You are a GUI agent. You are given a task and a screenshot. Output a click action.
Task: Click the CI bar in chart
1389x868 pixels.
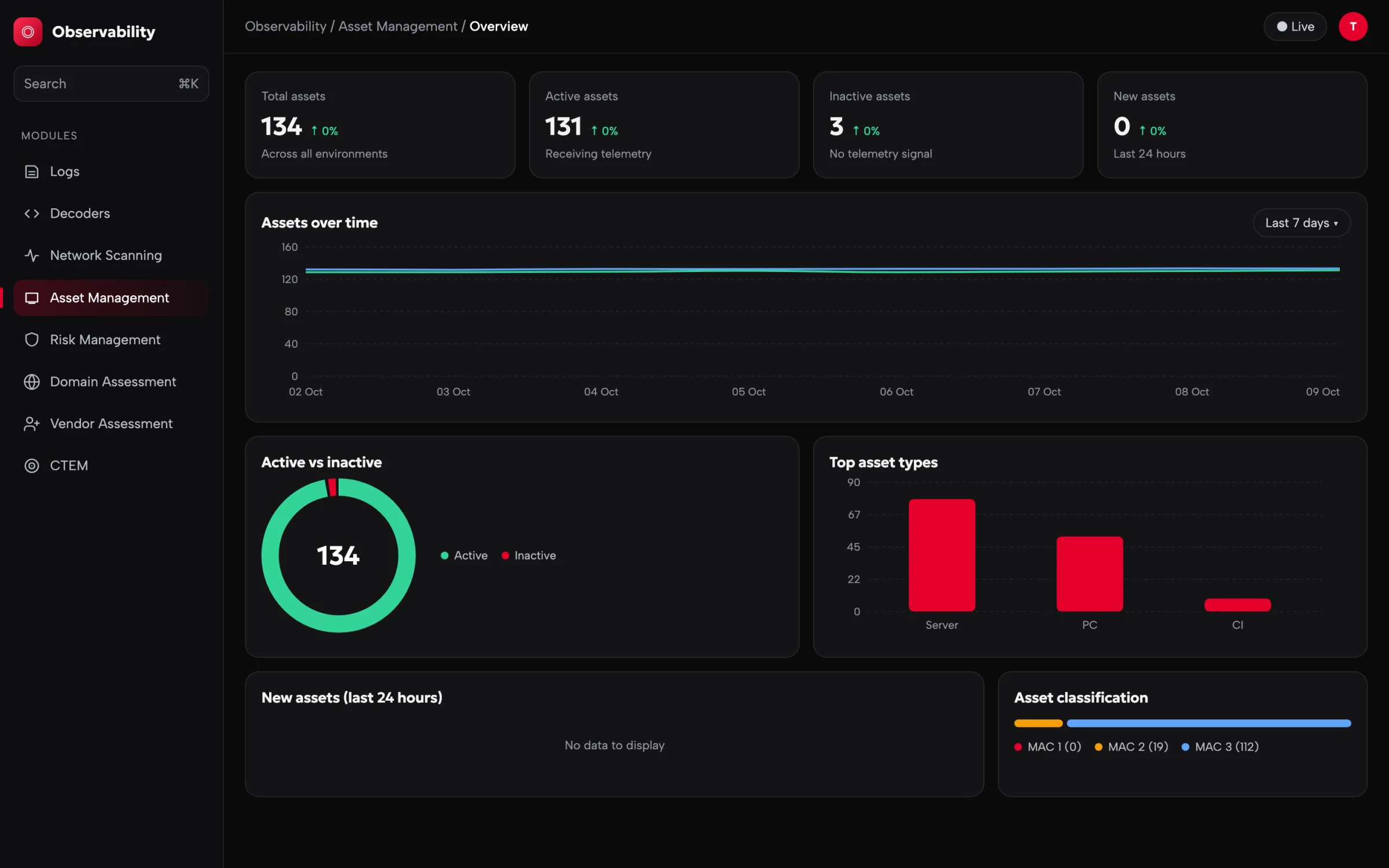click(x=1237, y=605)
